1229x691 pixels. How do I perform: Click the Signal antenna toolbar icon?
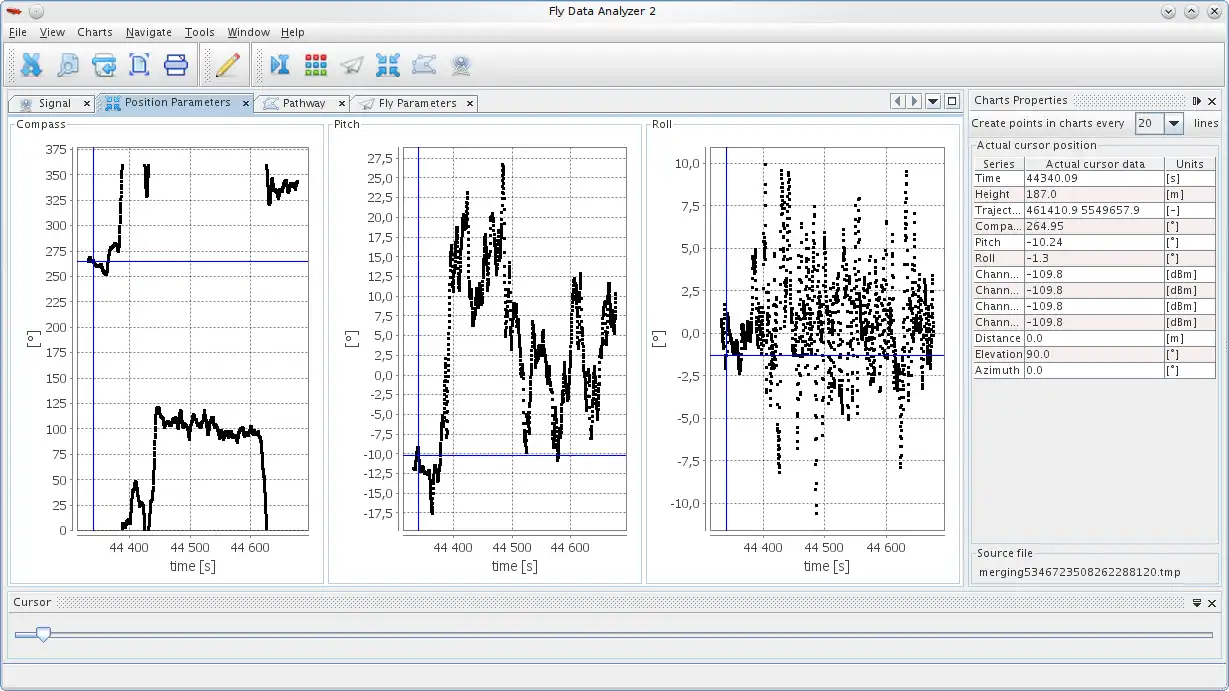[x=460, y=65]
